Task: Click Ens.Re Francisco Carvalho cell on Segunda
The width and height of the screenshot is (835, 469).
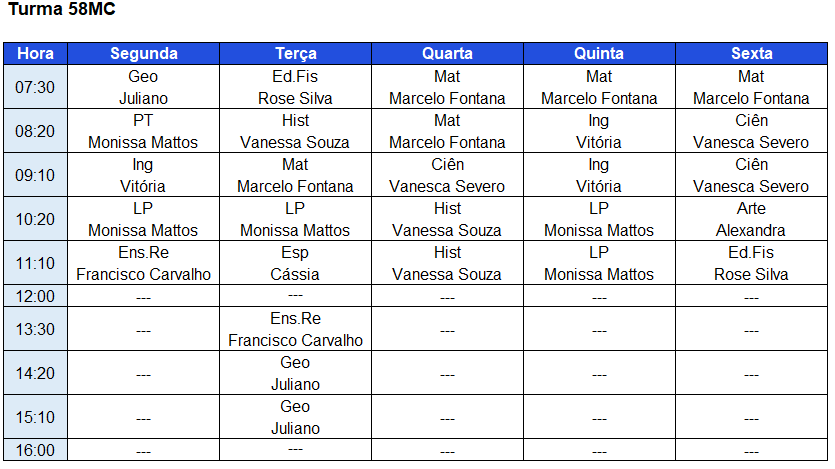Action: 143,263
